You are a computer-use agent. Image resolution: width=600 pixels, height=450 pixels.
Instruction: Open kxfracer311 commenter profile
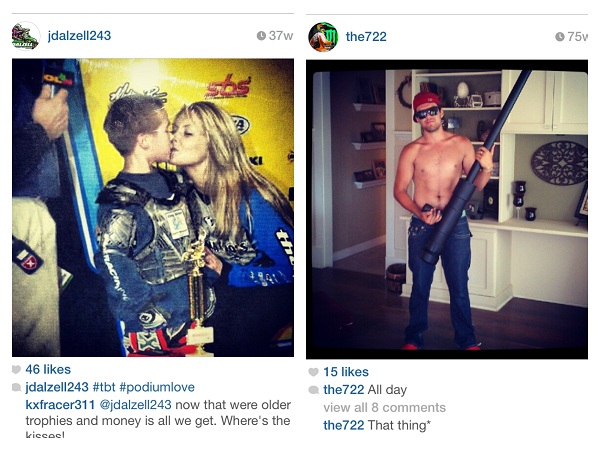[x=60, y=405]
